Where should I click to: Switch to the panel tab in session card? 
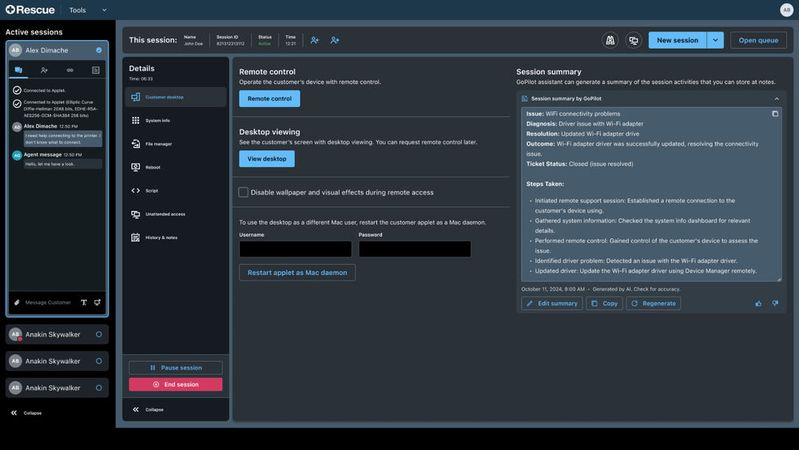[96, 70]
